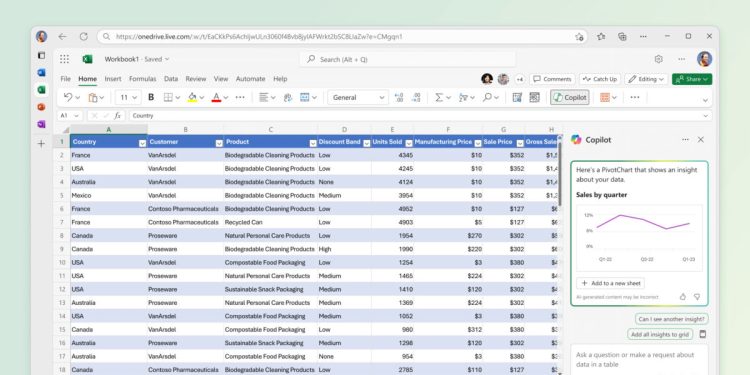The image size is (750, 375).
Task: Click the Wrap Text icon
Action: tap(288, 98)
